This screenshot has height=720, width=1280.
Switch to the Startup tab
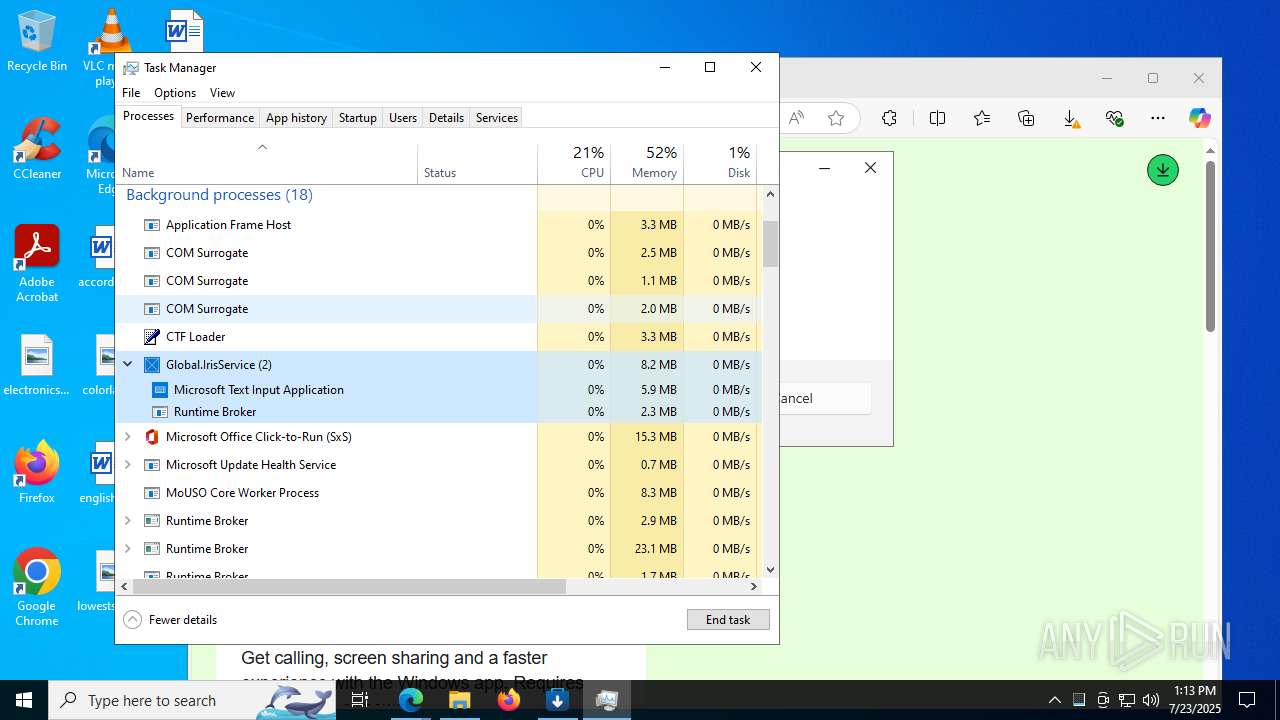(x=357, y=118)
